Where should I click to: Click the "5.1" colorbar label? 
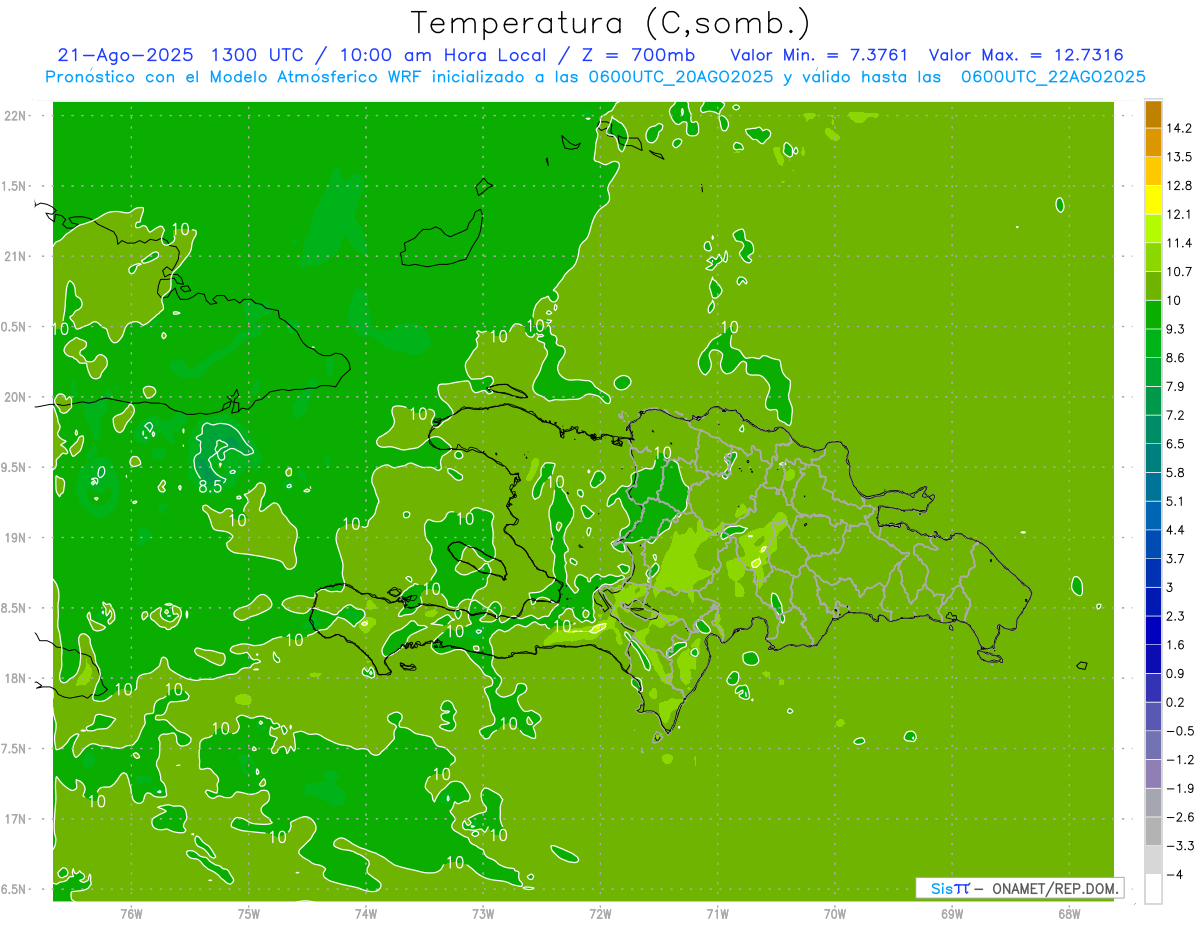click(1176, 501)
